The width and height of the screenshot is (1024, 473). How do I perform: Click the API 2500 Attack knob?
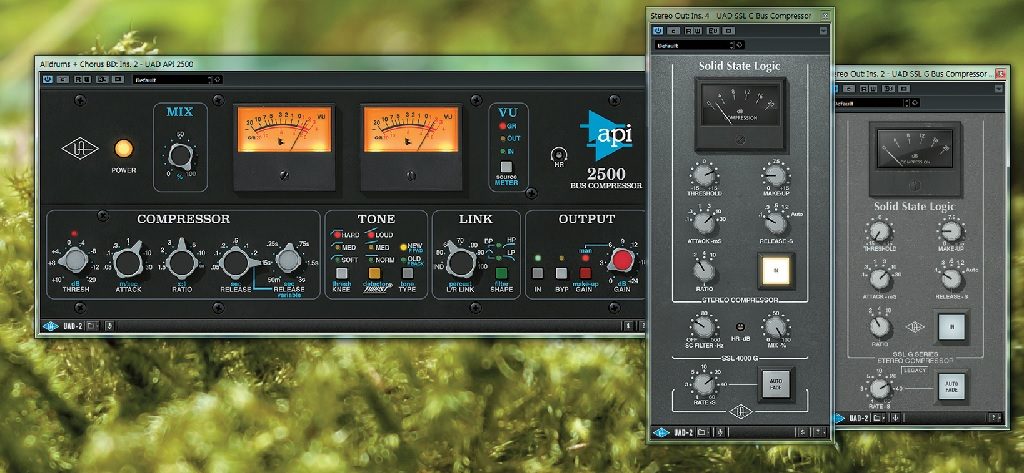[x=129, y=262]
